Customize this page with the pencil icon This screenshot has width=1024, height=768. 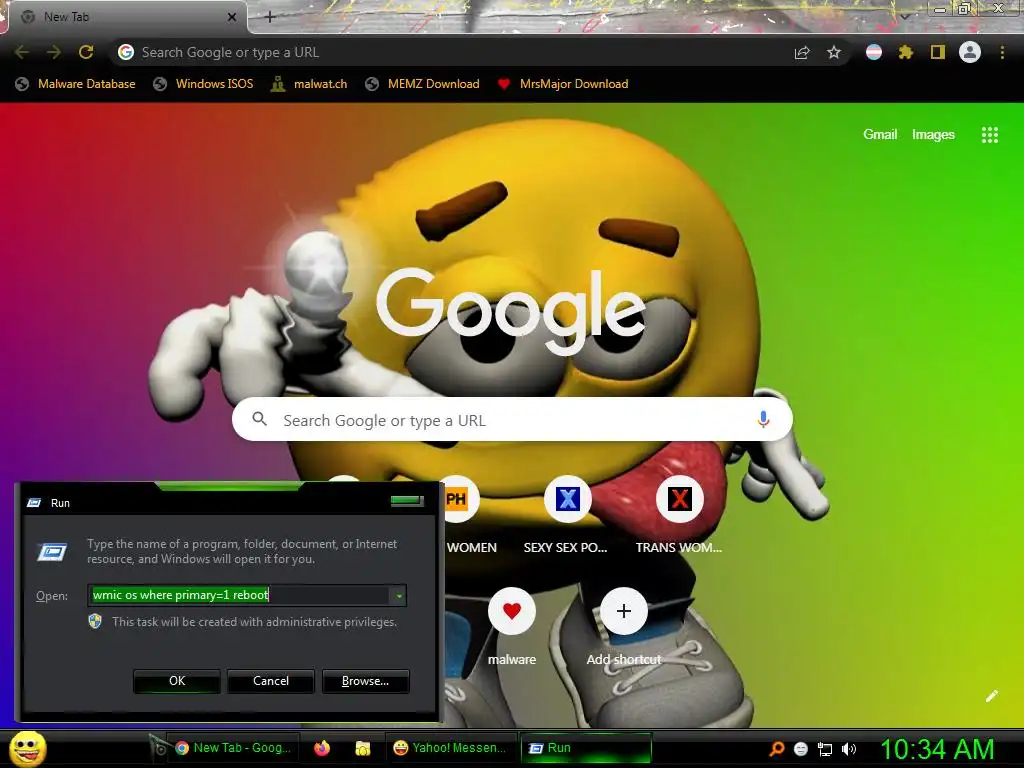point(992,696)
